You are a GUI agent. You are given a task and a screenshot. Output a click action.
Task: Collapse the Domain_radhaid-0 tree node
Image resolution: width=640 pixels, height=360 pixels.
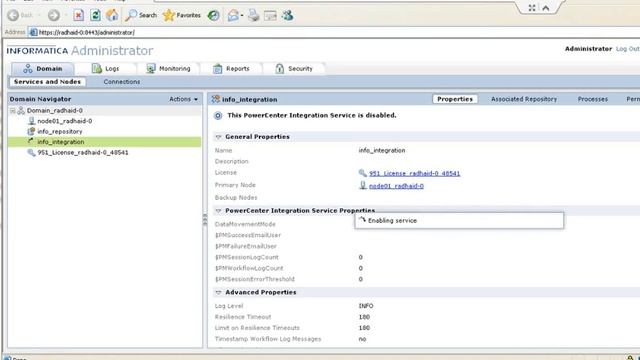(13, 111)
